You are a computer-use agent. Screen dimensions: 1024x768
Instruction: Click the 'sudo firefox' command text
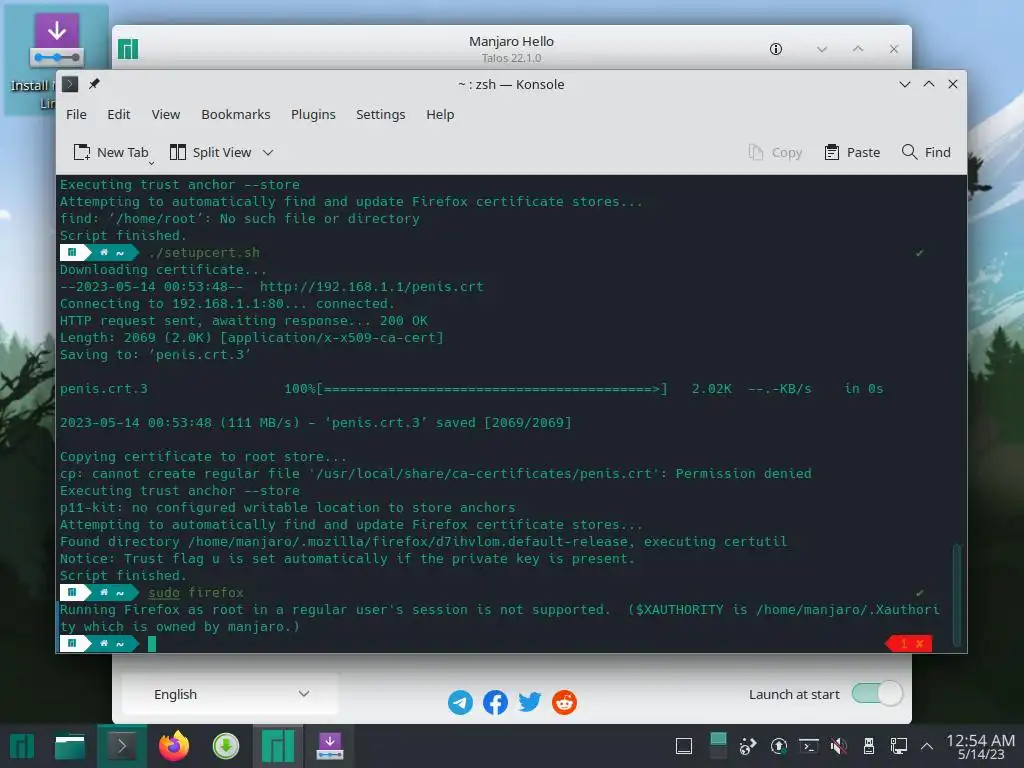(196, 592)
